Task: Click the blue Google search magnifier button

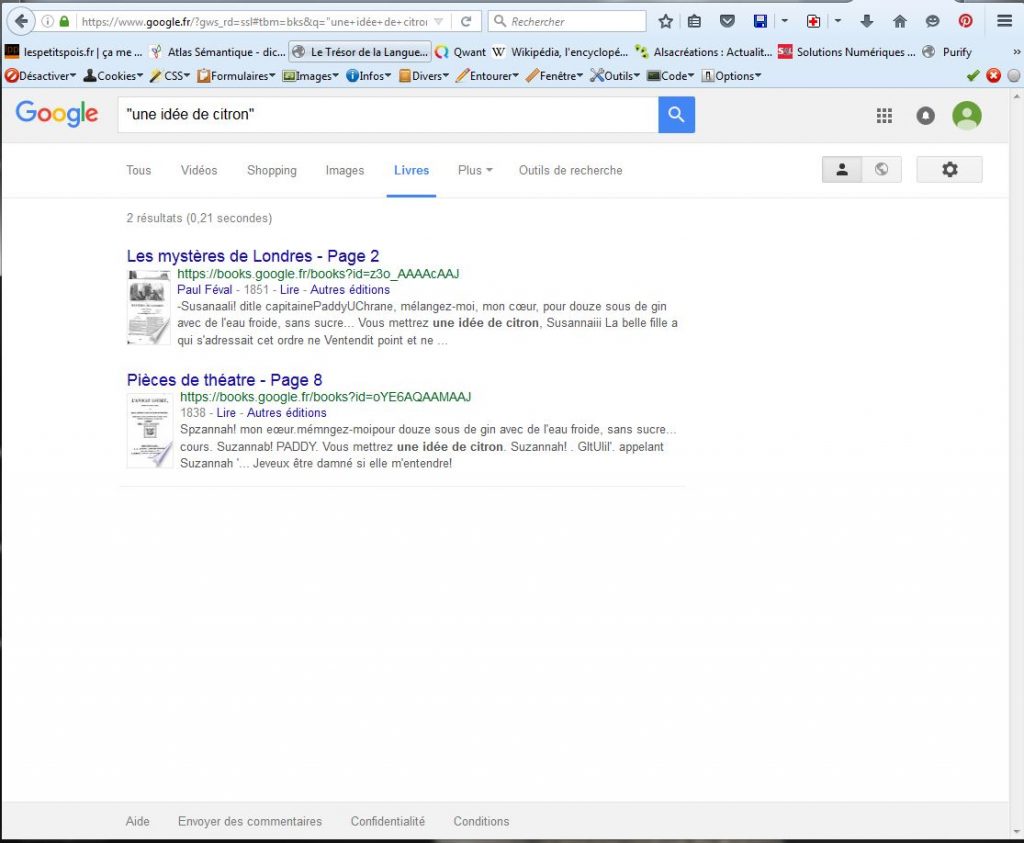Action: pos(676,115)
